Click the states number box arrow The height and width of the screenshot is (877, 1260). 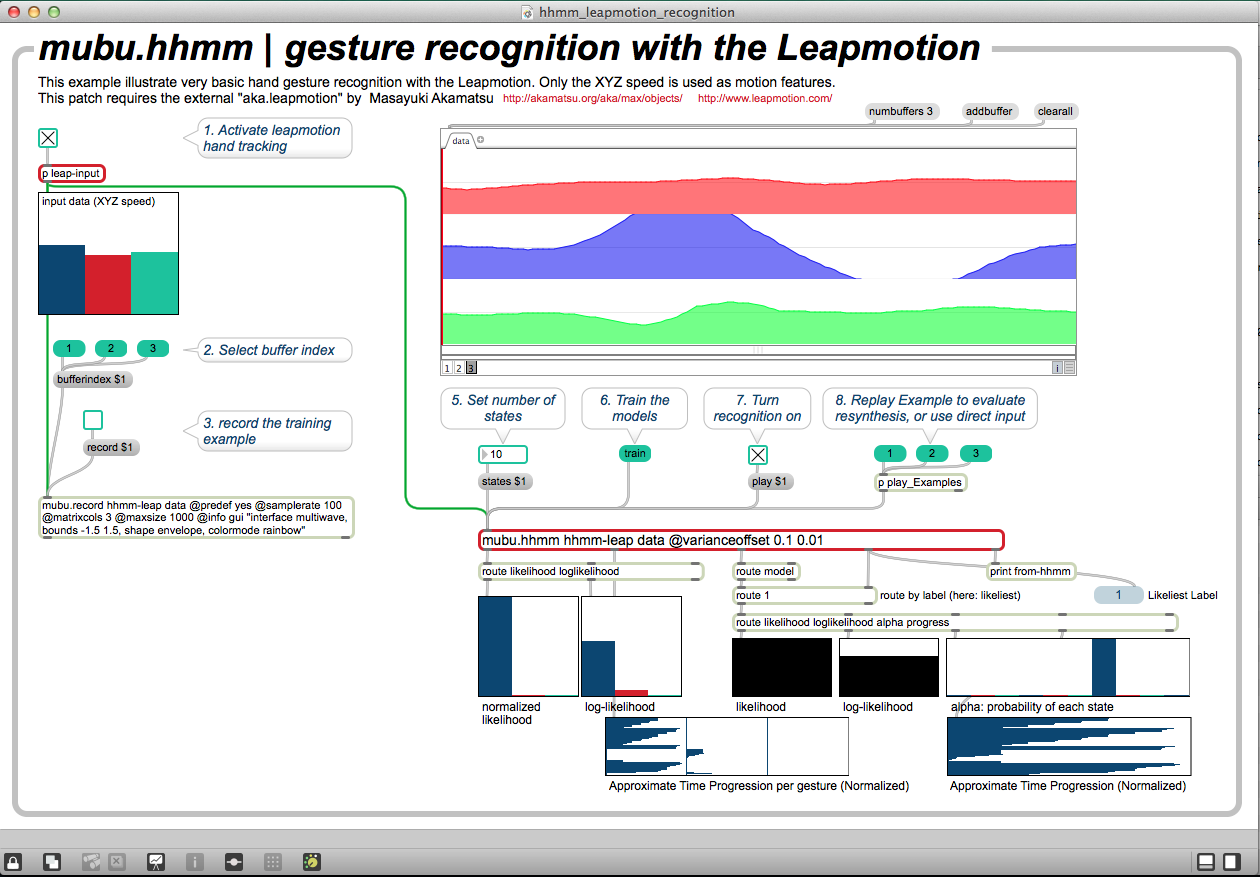(486, 455)
